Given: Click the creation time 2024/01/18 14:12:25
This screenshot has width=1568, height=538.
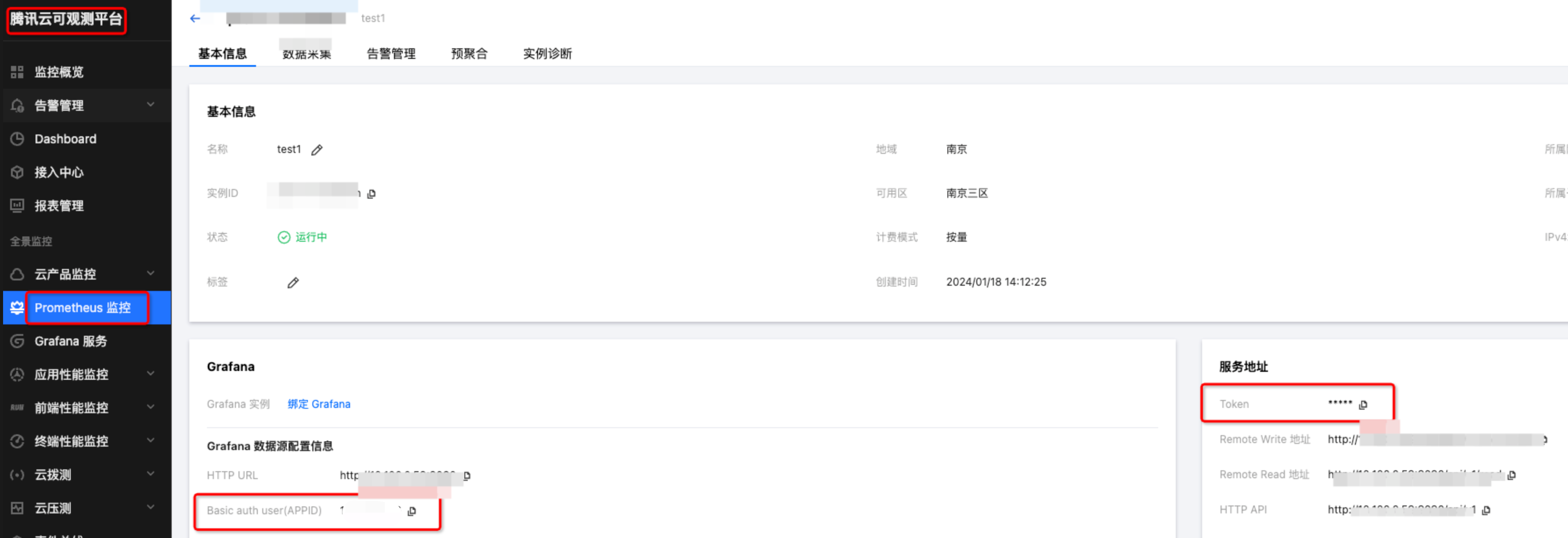Looking at the screenshot, I should (996, 282).
